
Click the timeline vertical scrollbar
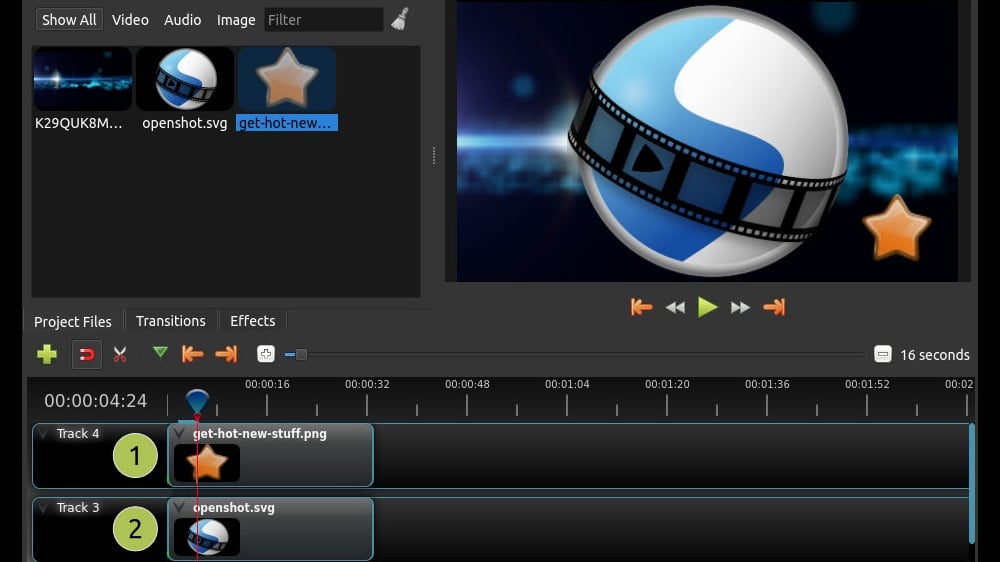coord(972,484)
